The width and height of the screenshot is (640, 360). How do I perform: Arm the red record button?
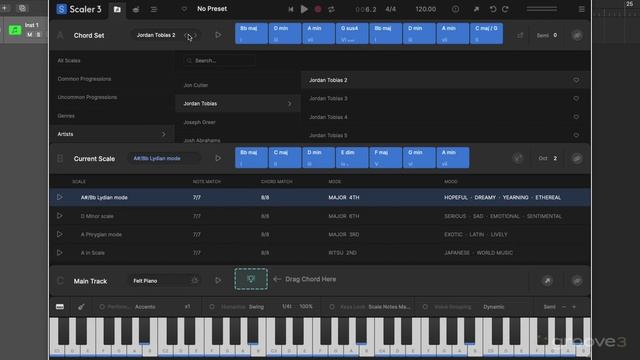(318, 9)
